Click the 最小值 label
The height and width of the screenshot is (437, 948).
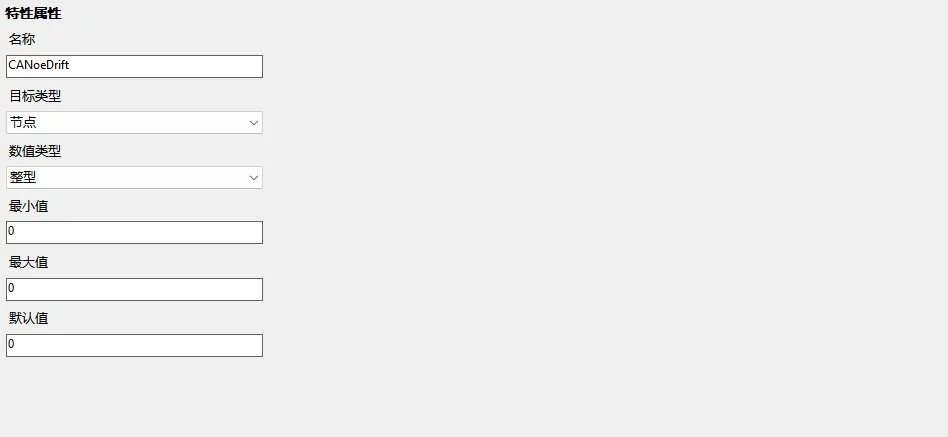tap(29, 206)
